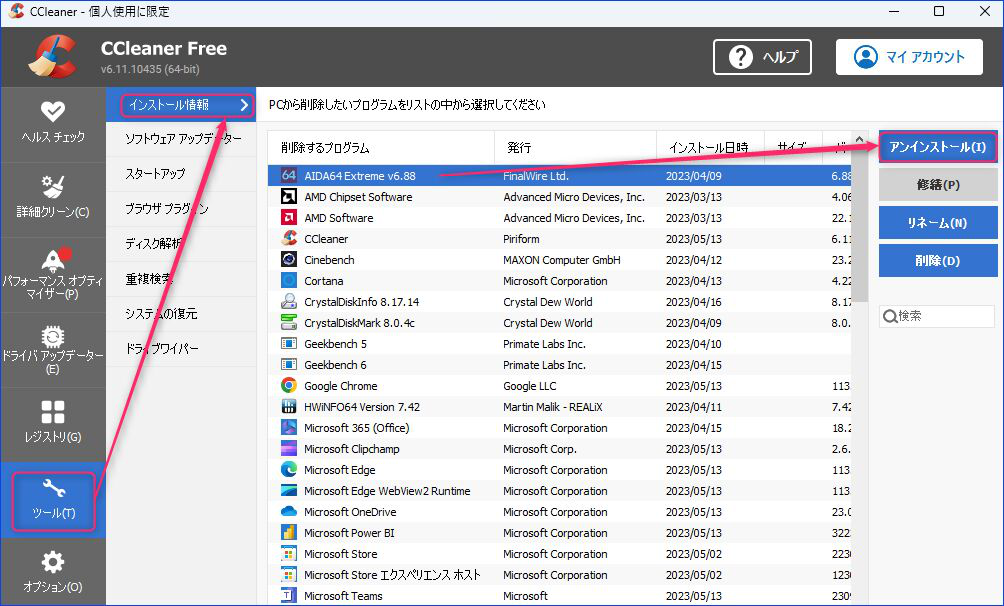Screen dimensions: 1004x606
Task: Click the AIDA64 Extreme program icon
Action: coord(289,176)
